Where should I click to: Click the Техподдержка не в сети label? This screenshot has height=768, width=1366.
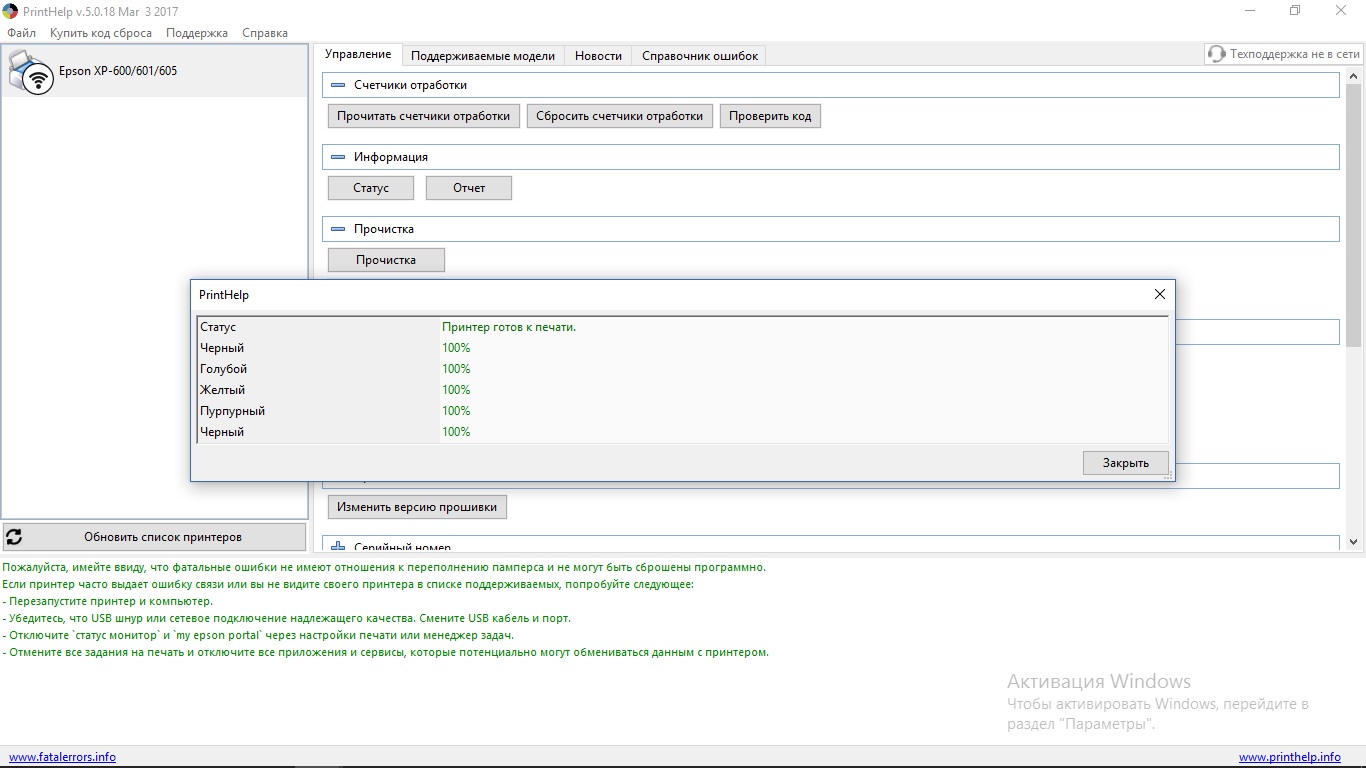click(1295, 55)
